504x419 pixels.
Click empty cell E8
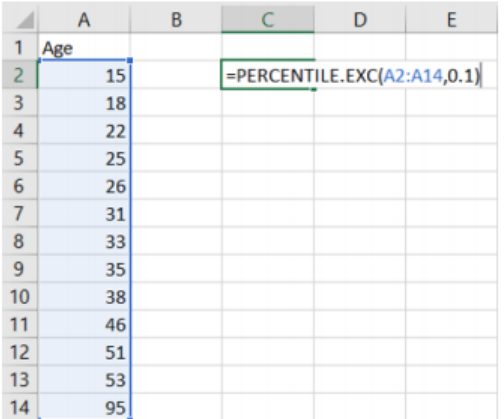[x=451, y=241]
